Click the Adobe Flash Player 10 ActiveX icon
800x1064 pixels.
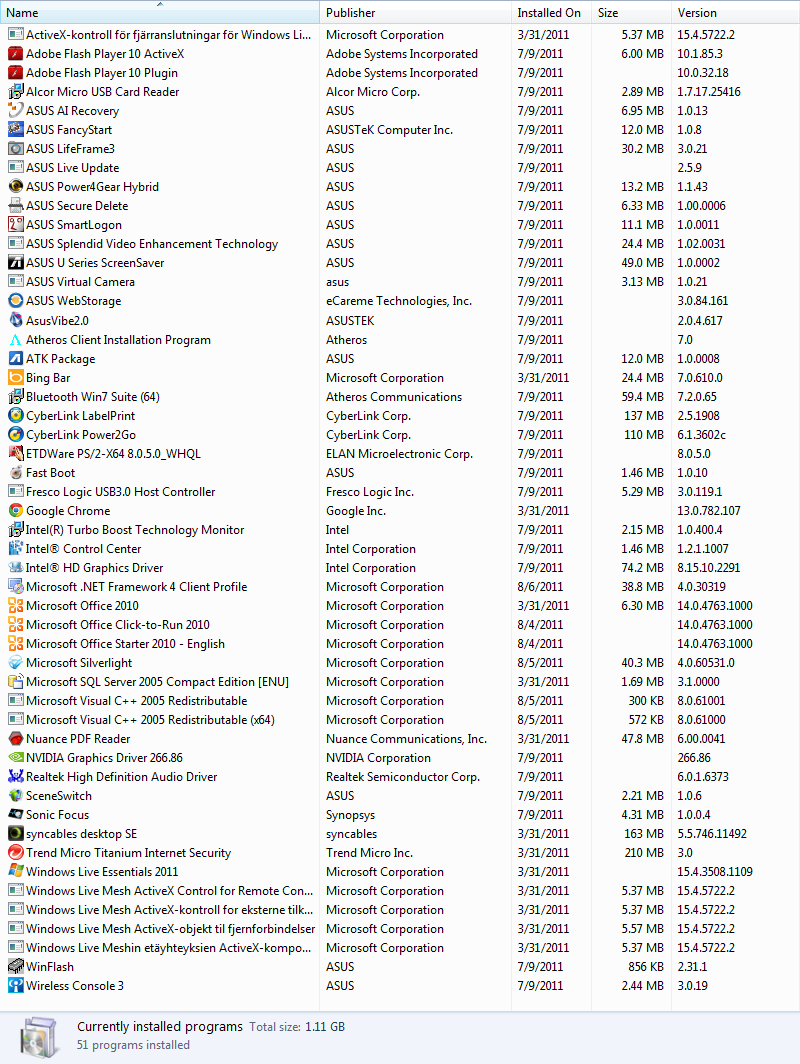16,54
